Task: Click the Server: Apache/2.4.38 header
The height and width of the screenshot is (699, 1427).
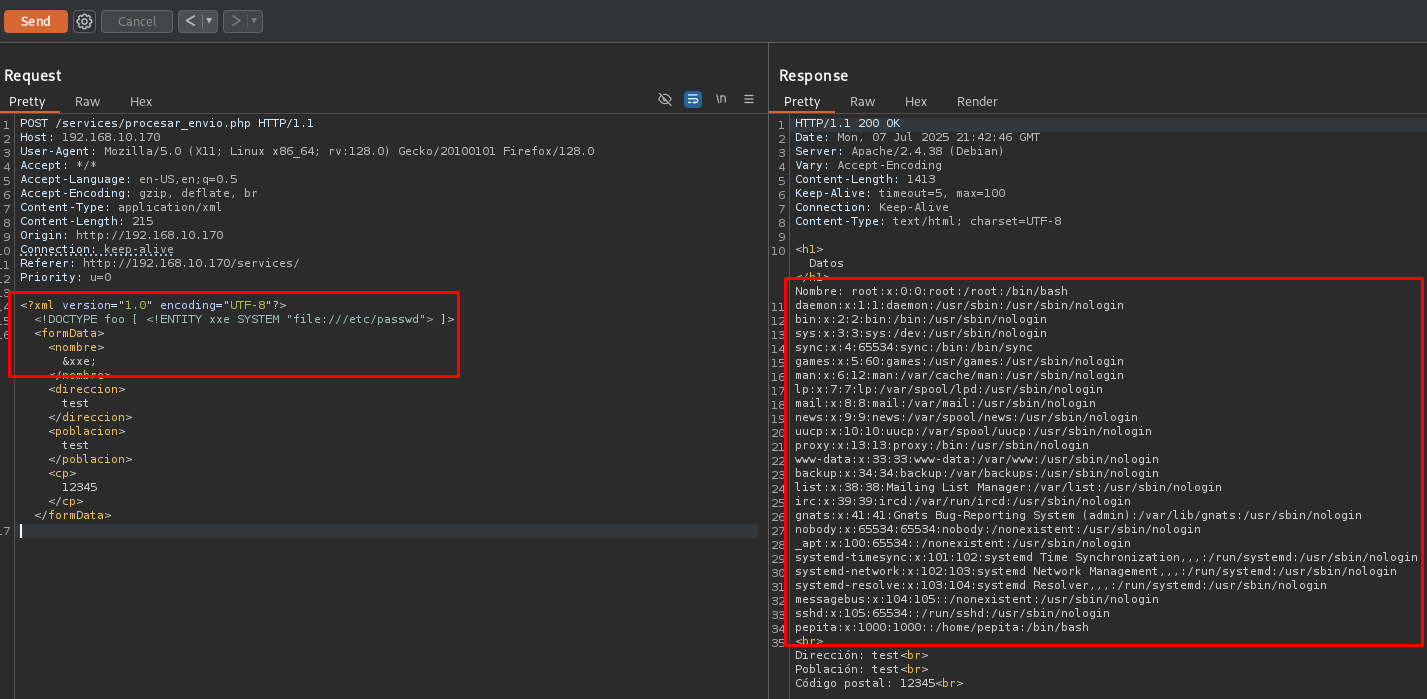Action: [899, 151]
